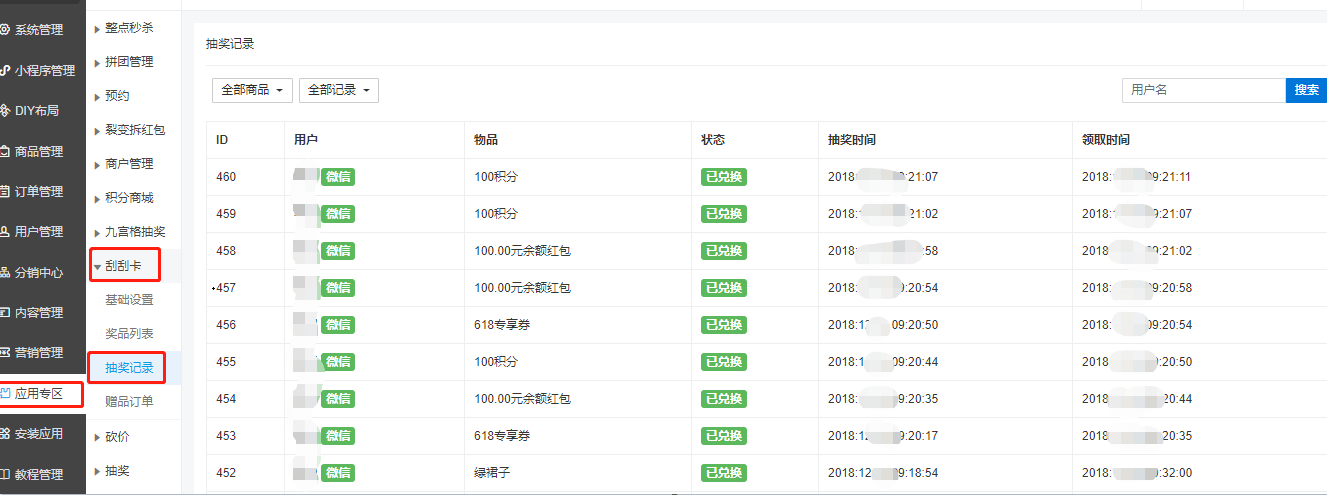This screenshot has height=495, width=1327.
Task: Click the 分销中心 sidebar icon
Action: point(6,272)
